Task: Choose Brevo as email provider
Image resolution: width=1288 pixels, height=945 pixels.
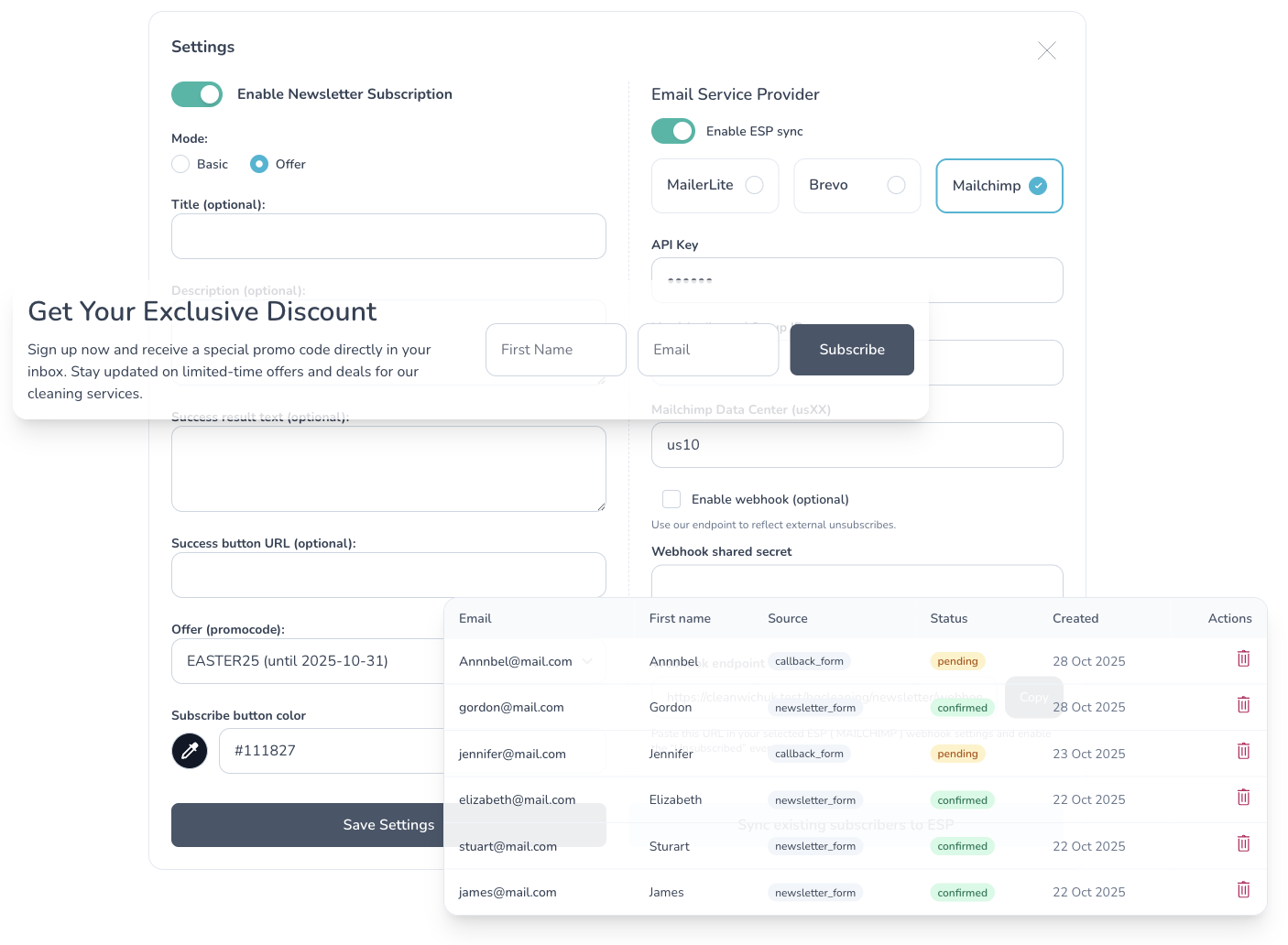Action: pos(857,186)
